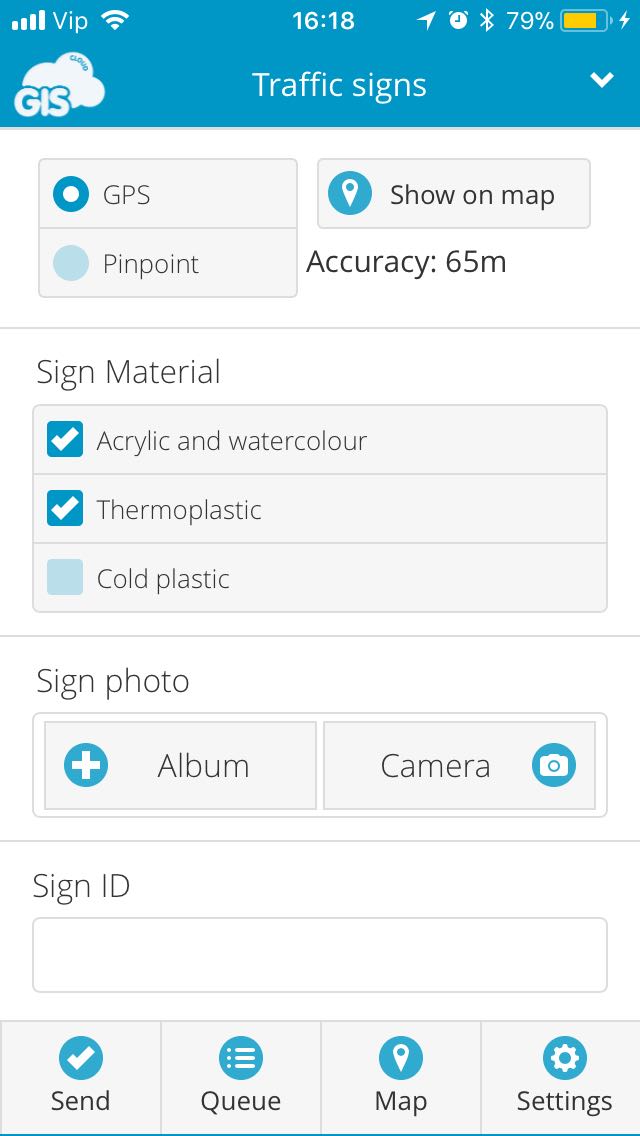640x1136 pixels.
Task: Focus the Sign ID input field
Action: (x=320, y=955)
